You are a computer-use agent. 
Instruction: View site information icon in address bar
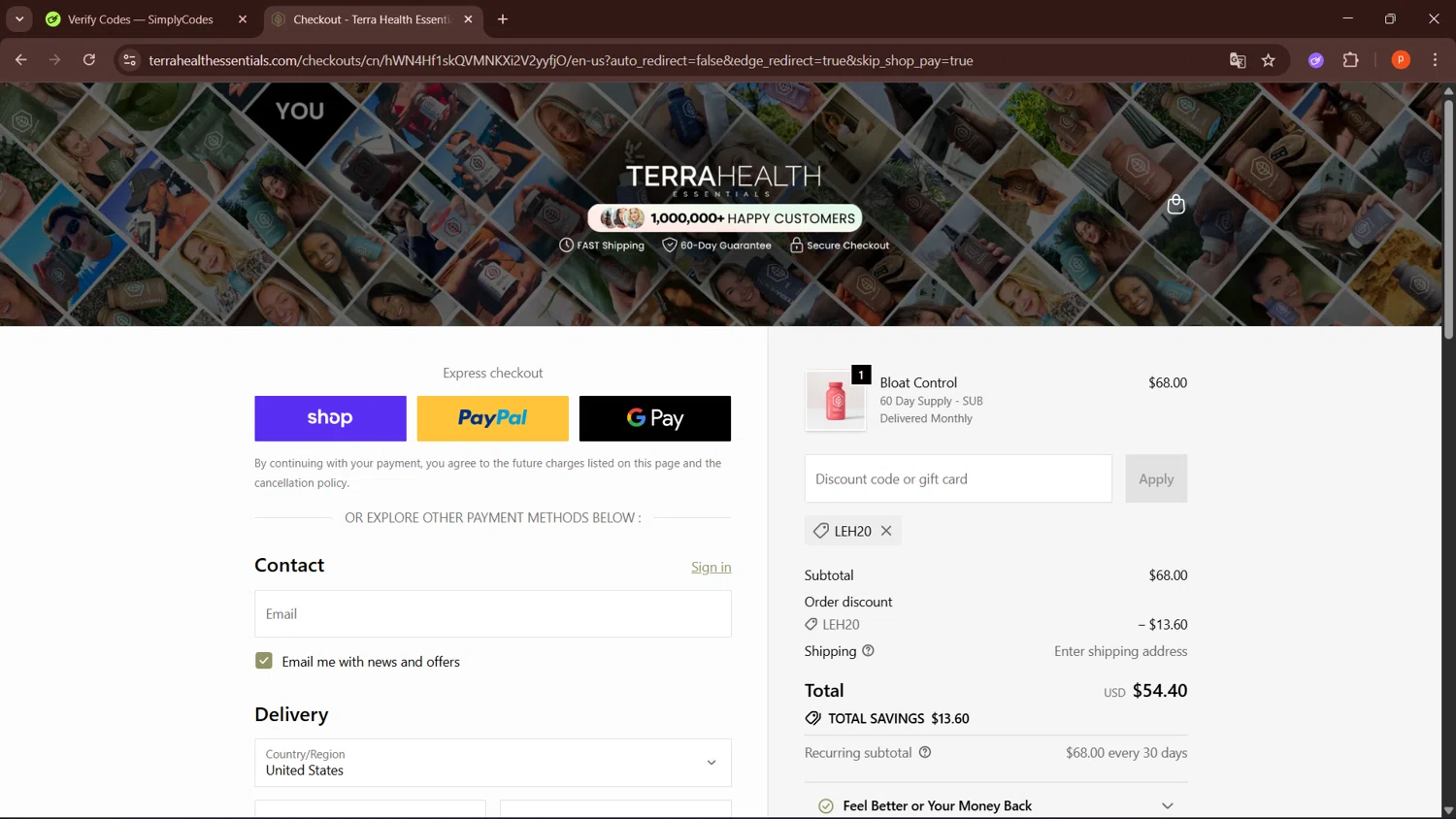pyautogui.click(x=129, y=60)
